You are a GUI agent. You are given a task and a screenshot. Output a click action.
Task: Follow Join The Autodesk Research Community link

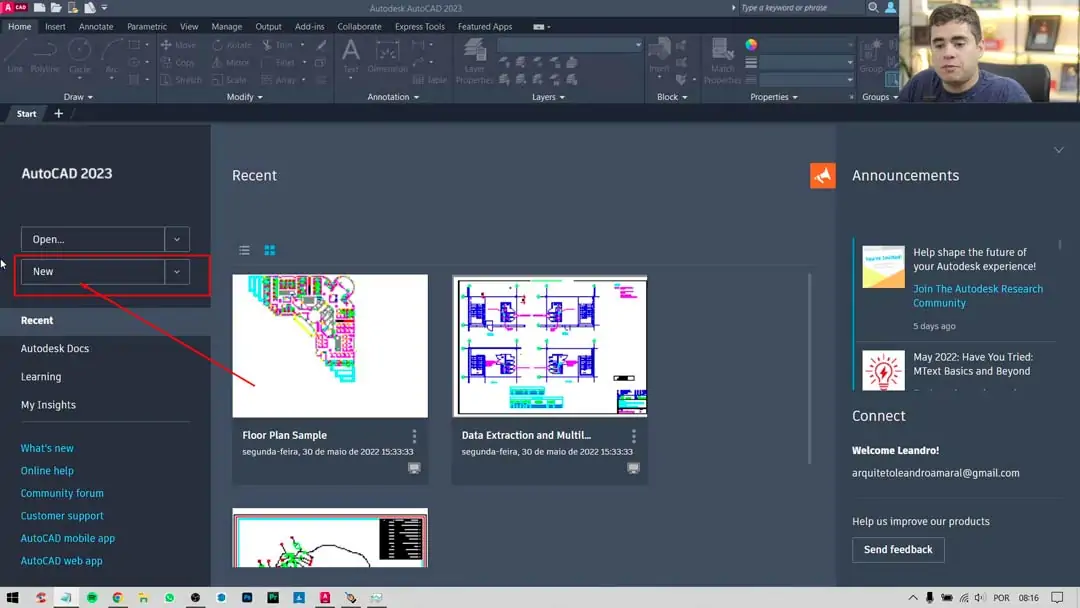coord(978,296)
